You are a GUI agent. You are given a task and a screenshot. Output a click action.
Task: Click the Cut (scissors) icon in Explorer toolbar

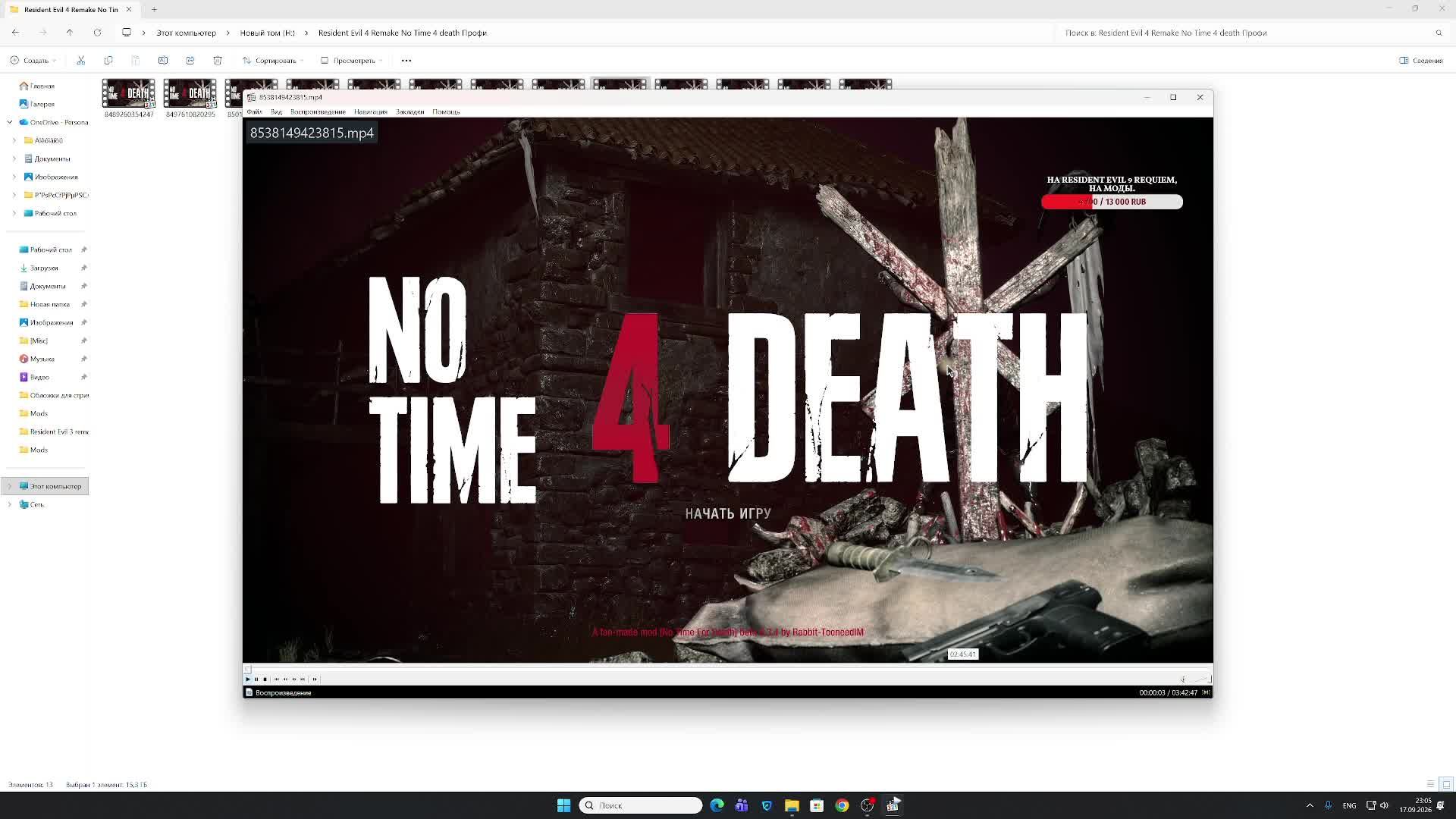81,61
